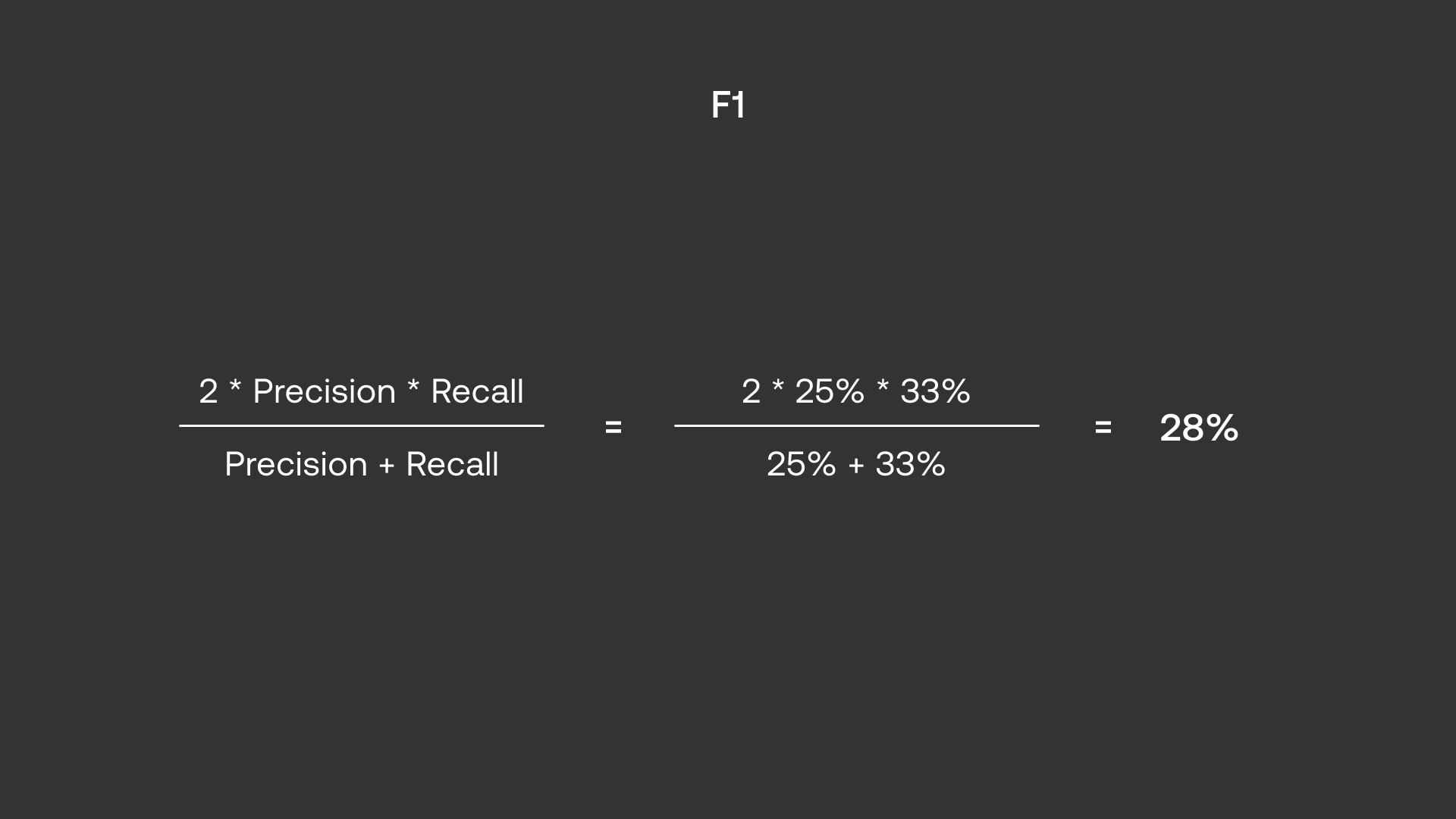Screen dimensions: 1456x819
Task: Click the asterisk between Precision and Recall
Action: (x=413, y=387)
